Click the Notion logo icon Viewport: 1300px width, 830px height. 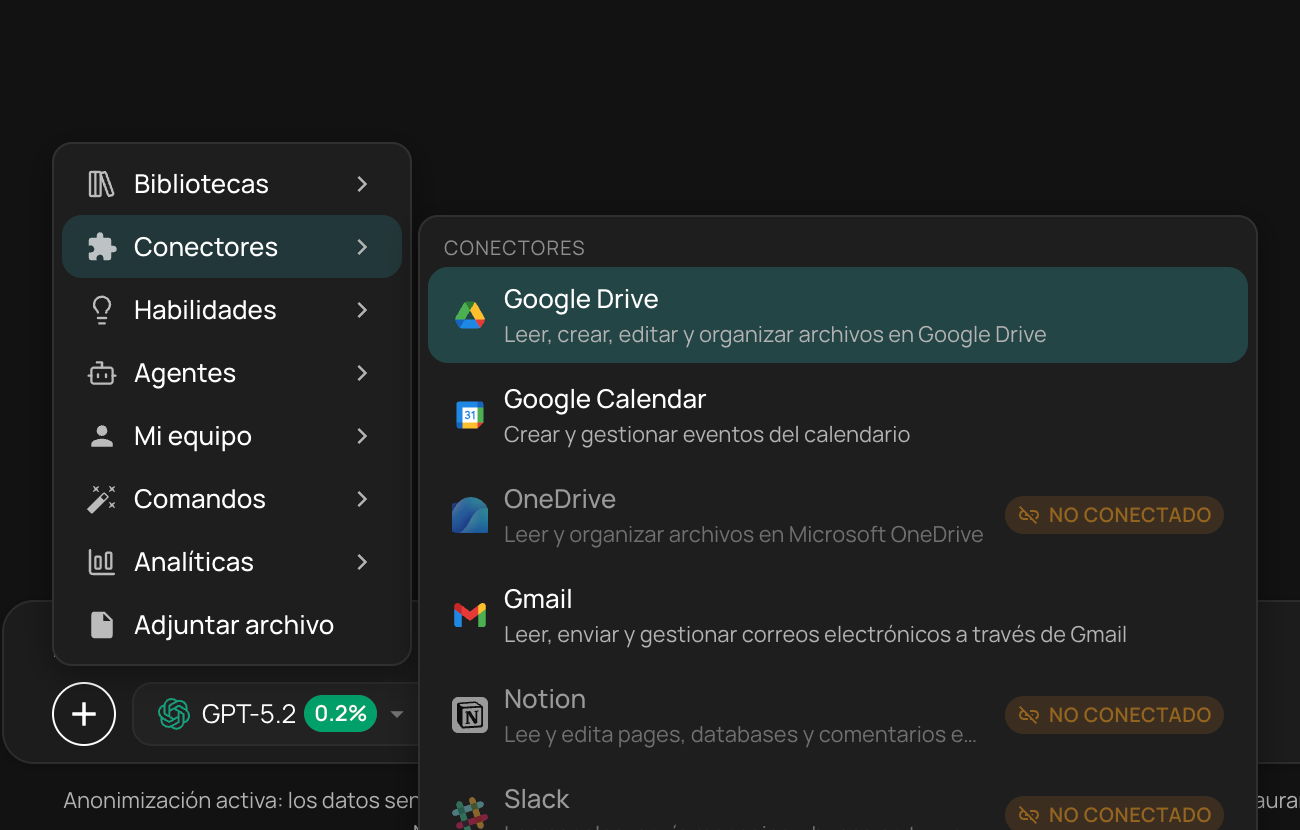[x=470, y=715]
